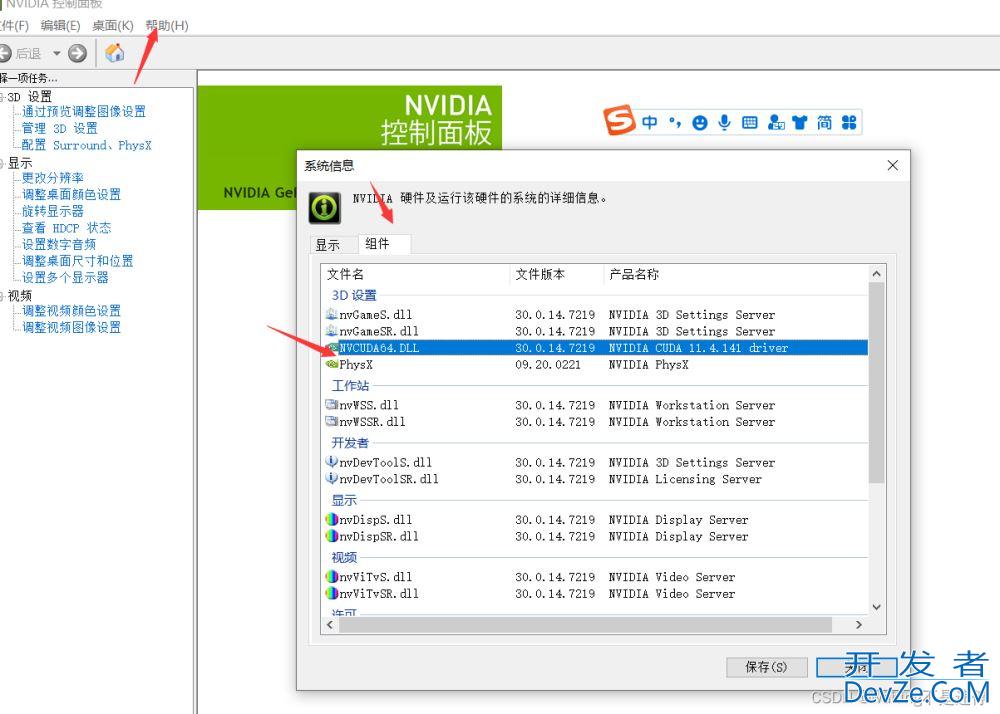Click the nvGameSR.dll file icon
This screenshot has width=1000, height=714.
pyautogui.click(x=332, y=331)
